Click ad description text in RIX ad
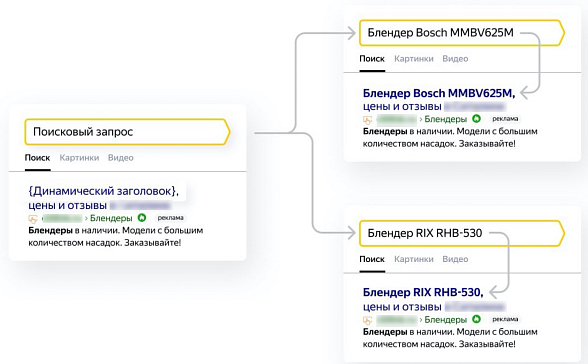The image size is (588, 364). [x=450, y=338]
